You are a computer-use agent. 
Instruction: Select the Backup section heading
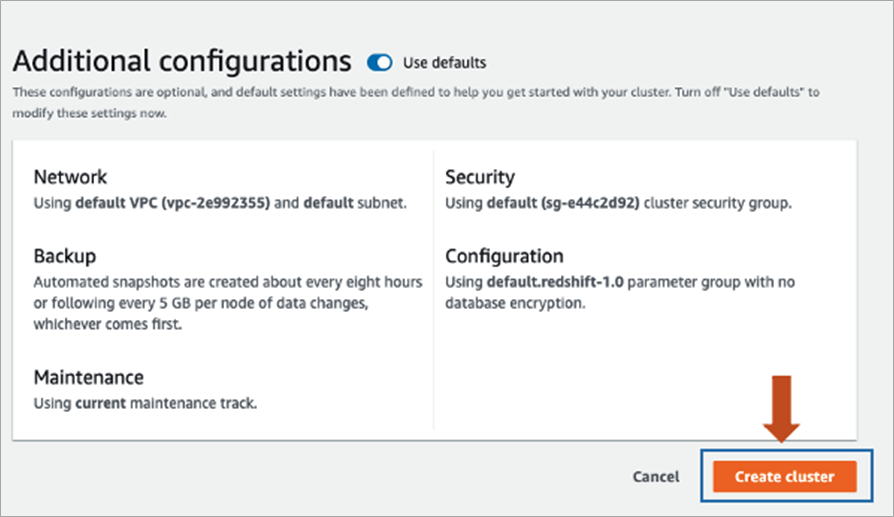click(65, 256)
